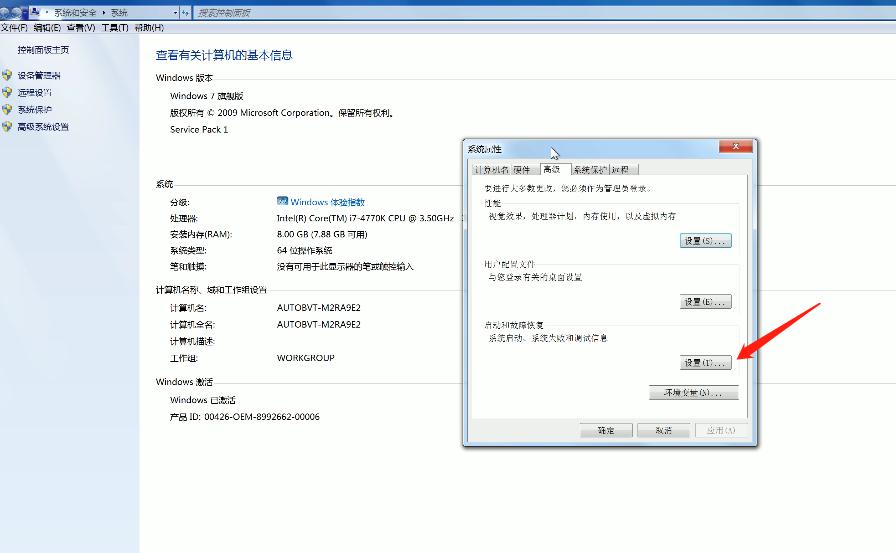Click the Intel(R) Core(TM) i7-4770K processor text
The height and width of the screenshot is (553, 896).
coord(365,218)
